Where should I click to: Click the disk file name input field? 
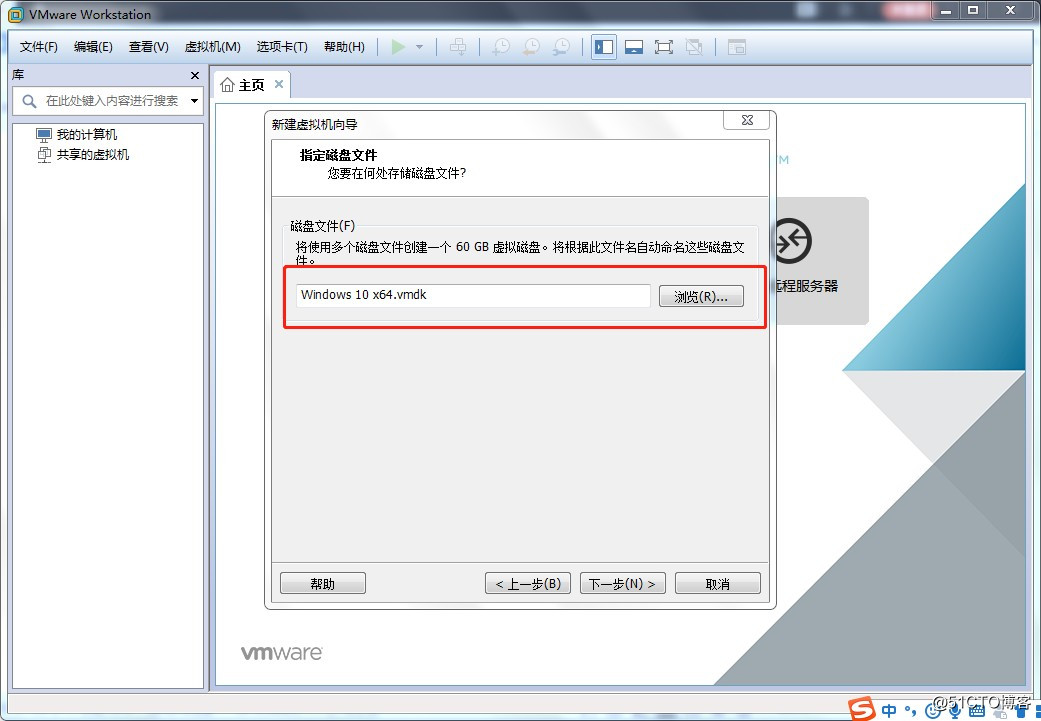coord(473,295)
